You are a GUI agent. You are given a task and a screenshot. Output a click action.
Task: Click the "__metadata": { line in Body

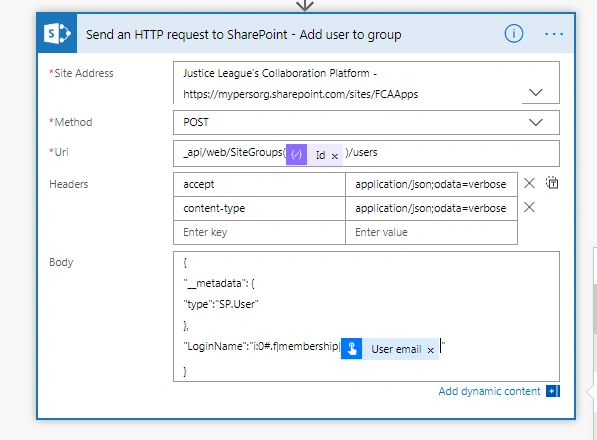click(219, 284)
